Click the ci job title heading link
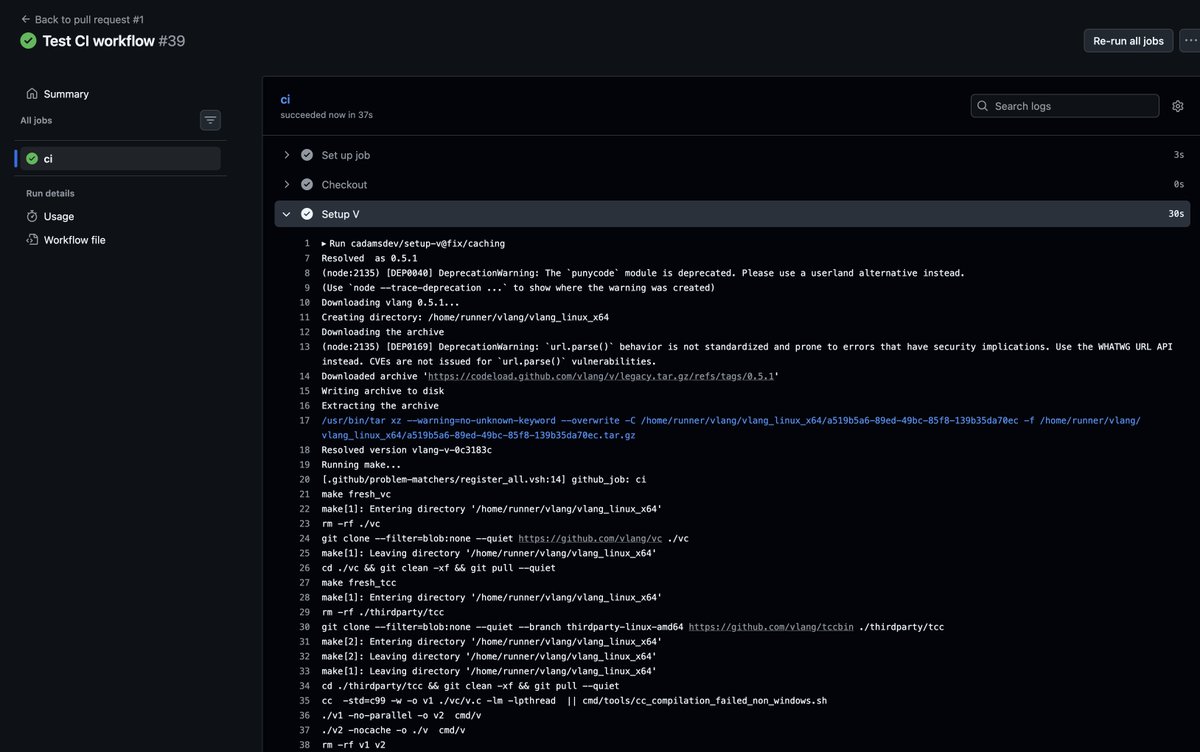The height and width of the screenshot is (752, 1200). 285,99
